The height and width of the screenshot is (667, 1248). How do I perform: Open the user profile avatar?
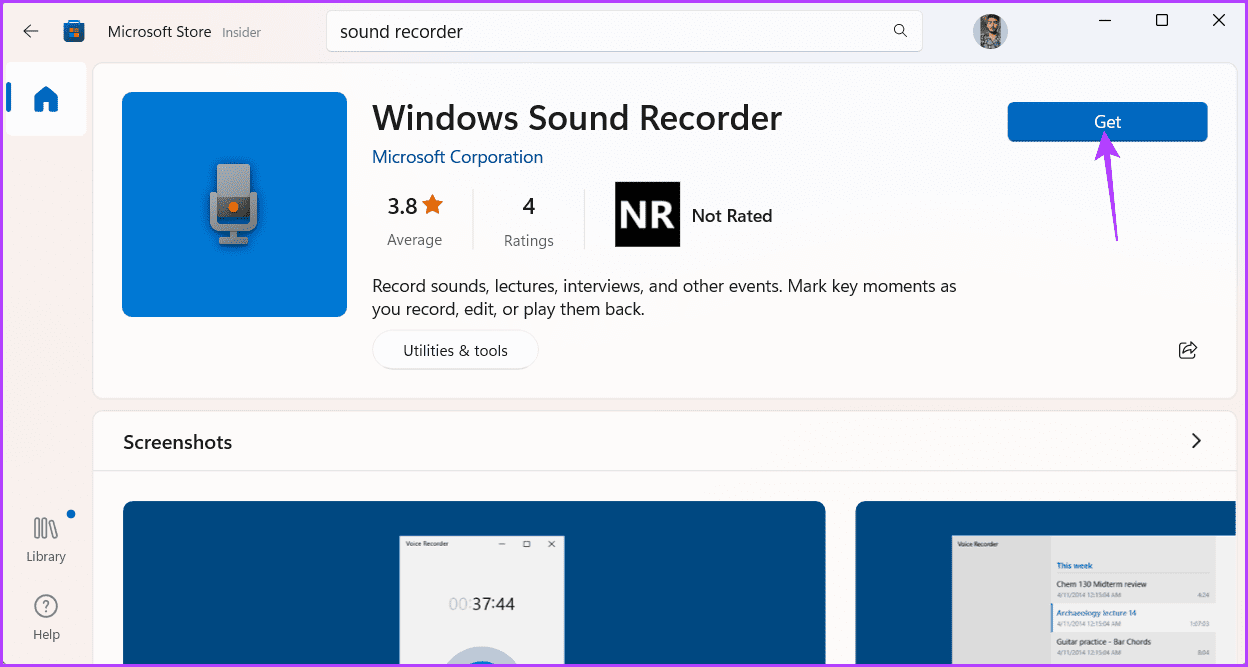click(x=990, y=32)
